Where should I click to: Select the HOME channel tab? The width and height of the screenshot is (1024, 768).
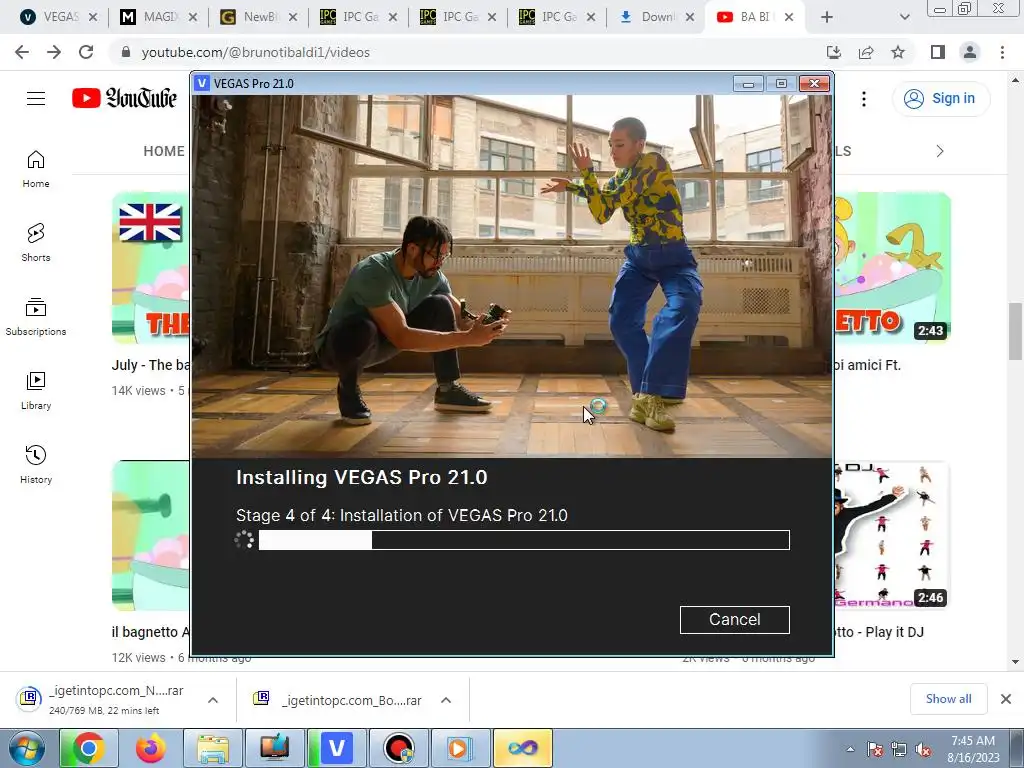(x=164, y=151)
